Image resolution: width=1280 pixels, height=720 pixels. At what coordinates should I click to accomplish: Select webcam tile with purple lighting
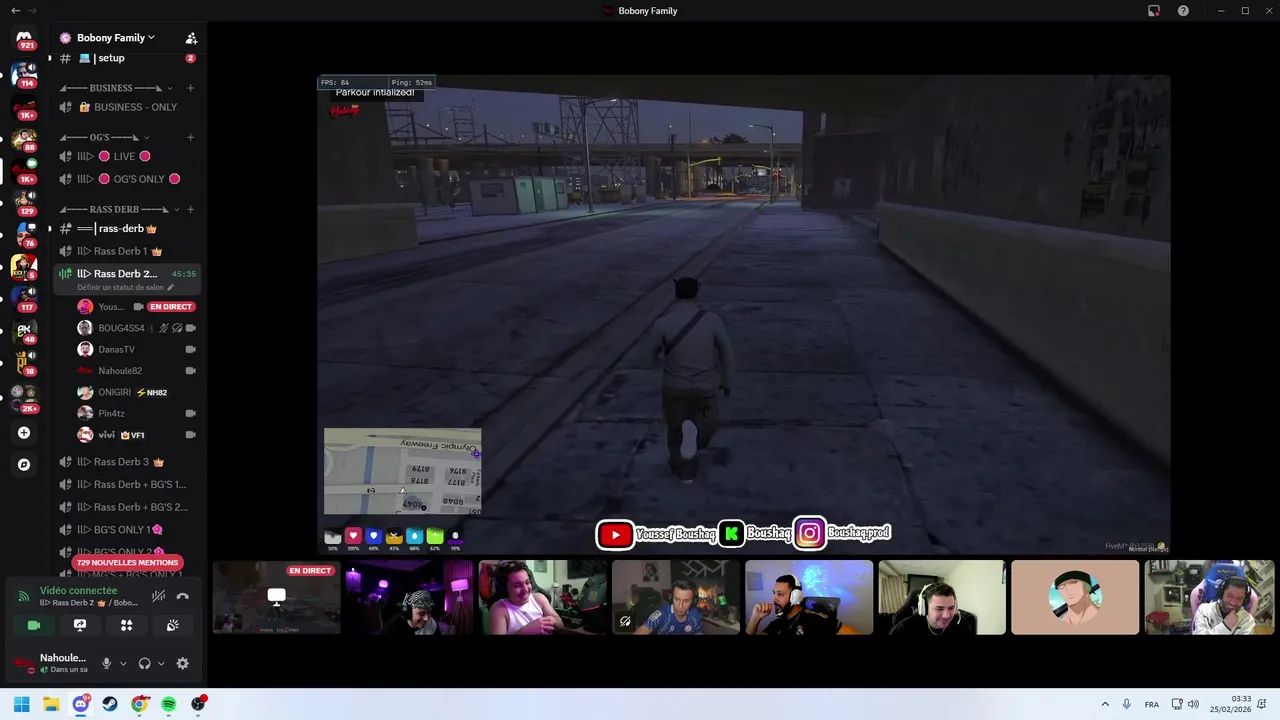pyautogui.click(x=410, y=597)
